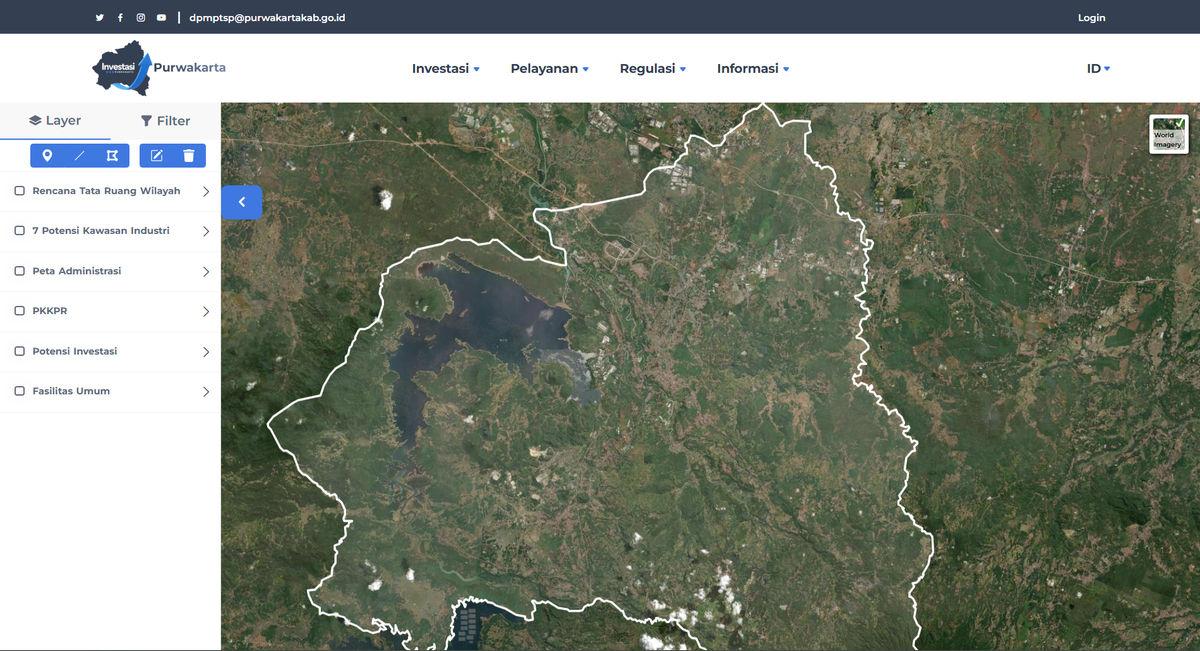Expand the Peta Administrasi group
The width and height of the screenshot is (1200, 651).
pos(206,271)
